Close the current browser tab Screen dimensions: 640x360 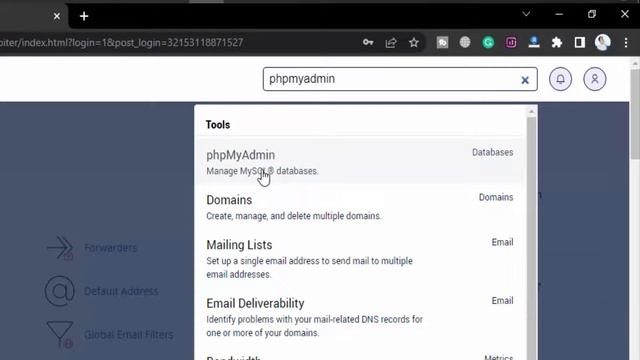pos(57,16)
